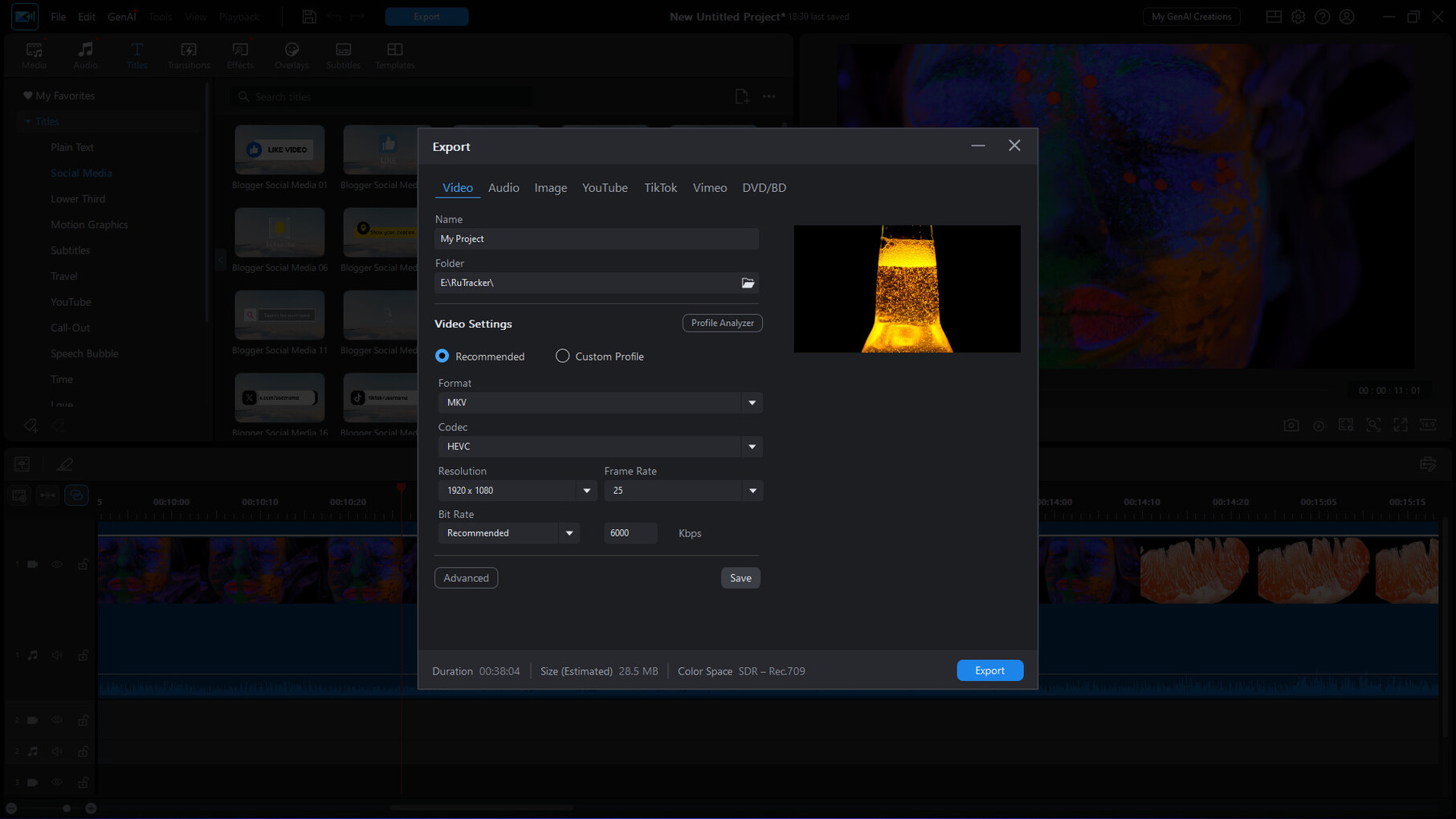1456x819 pixels.
Task: Switch to the YouTube export tab
Action: pyautogui.click(x=605, y=188)
